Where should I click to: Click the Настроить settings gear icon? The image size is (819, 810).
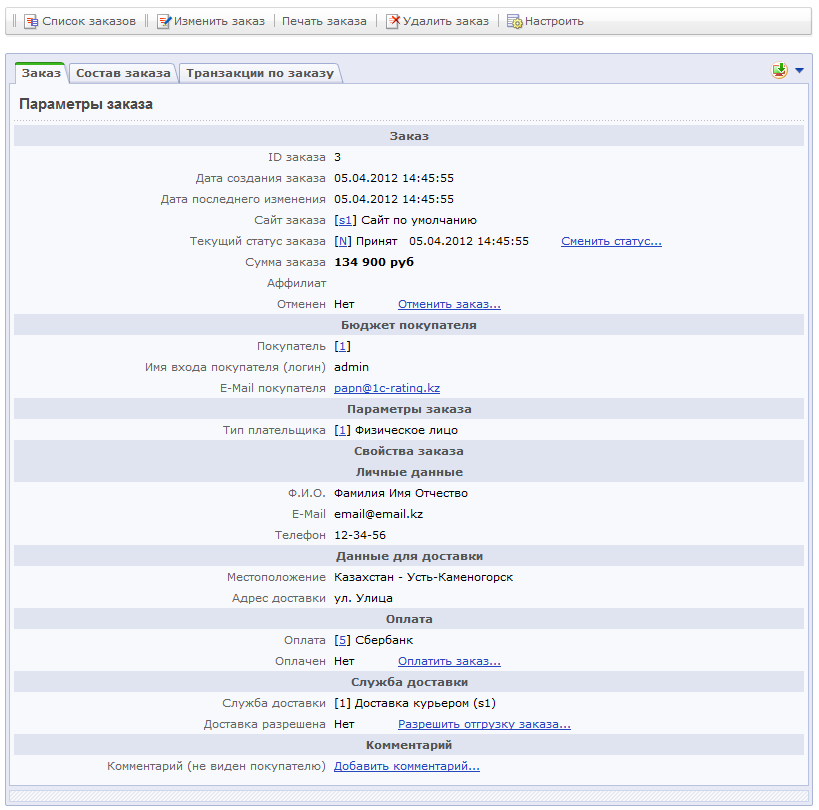pos(515,21)
